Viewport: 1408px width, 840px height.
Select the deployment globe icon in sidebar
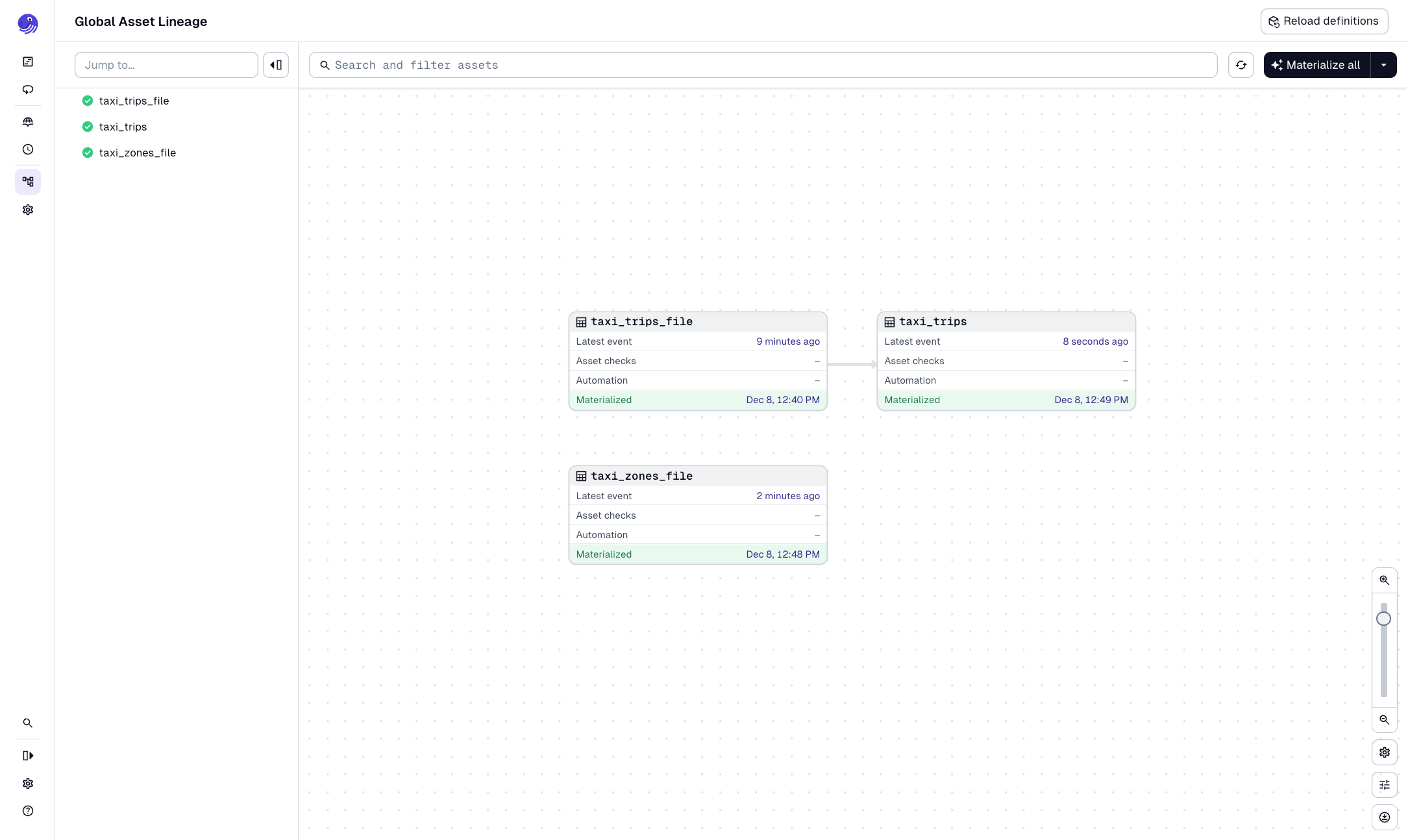tap(28, 121)
